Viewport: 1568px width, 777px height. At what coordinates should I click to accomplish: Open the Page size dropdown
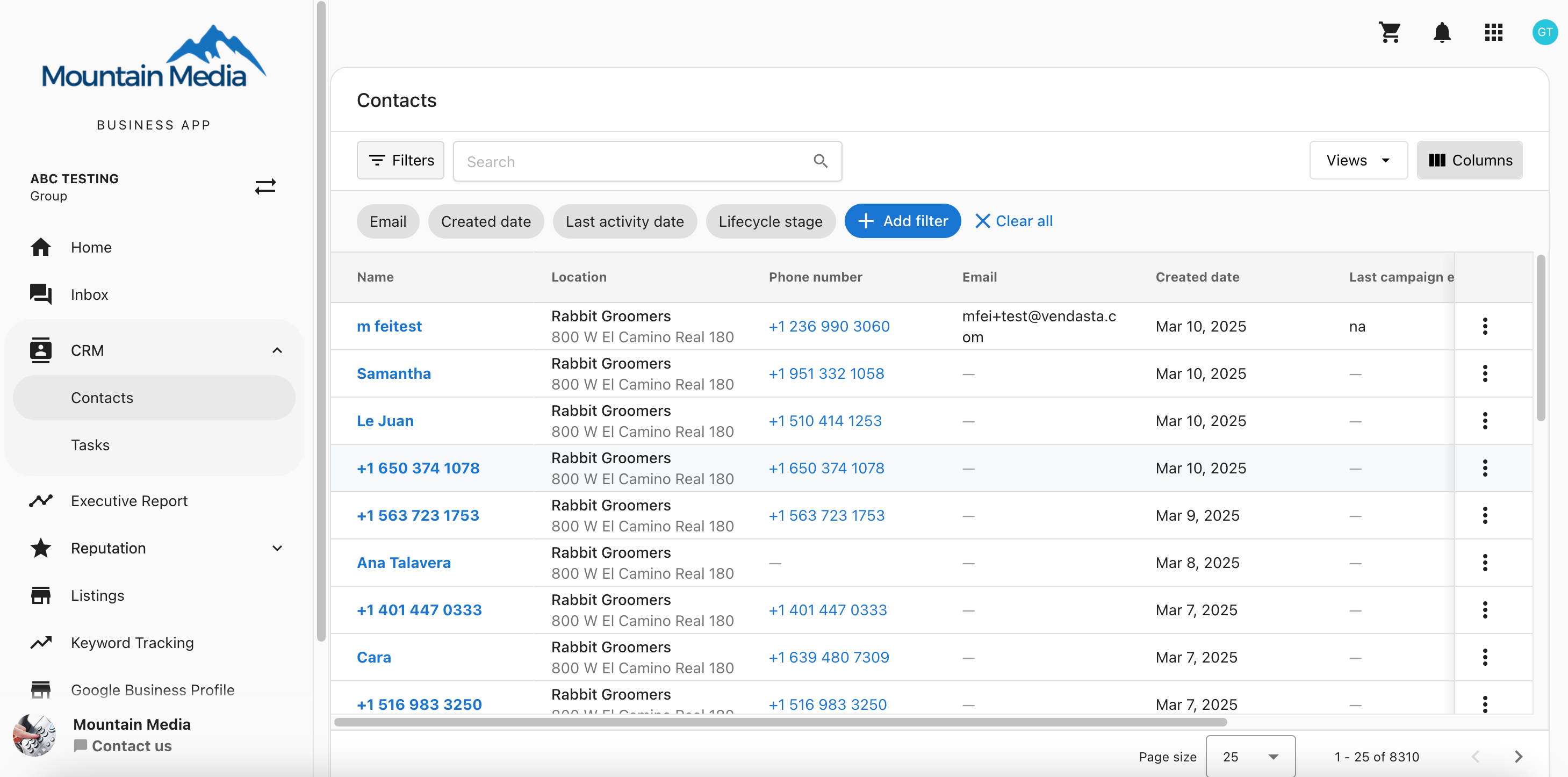[1250, 757]
